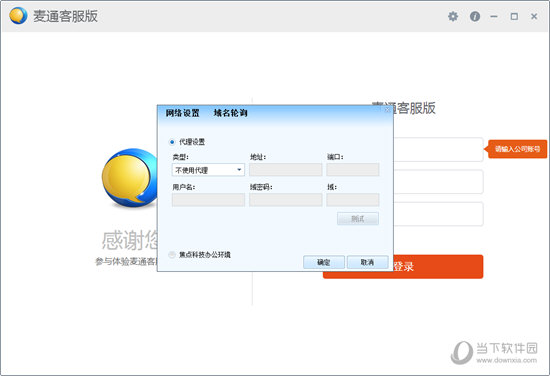550x376 pixels.
Task: Click the proxy password input field
Action: (x=286, y=200)
